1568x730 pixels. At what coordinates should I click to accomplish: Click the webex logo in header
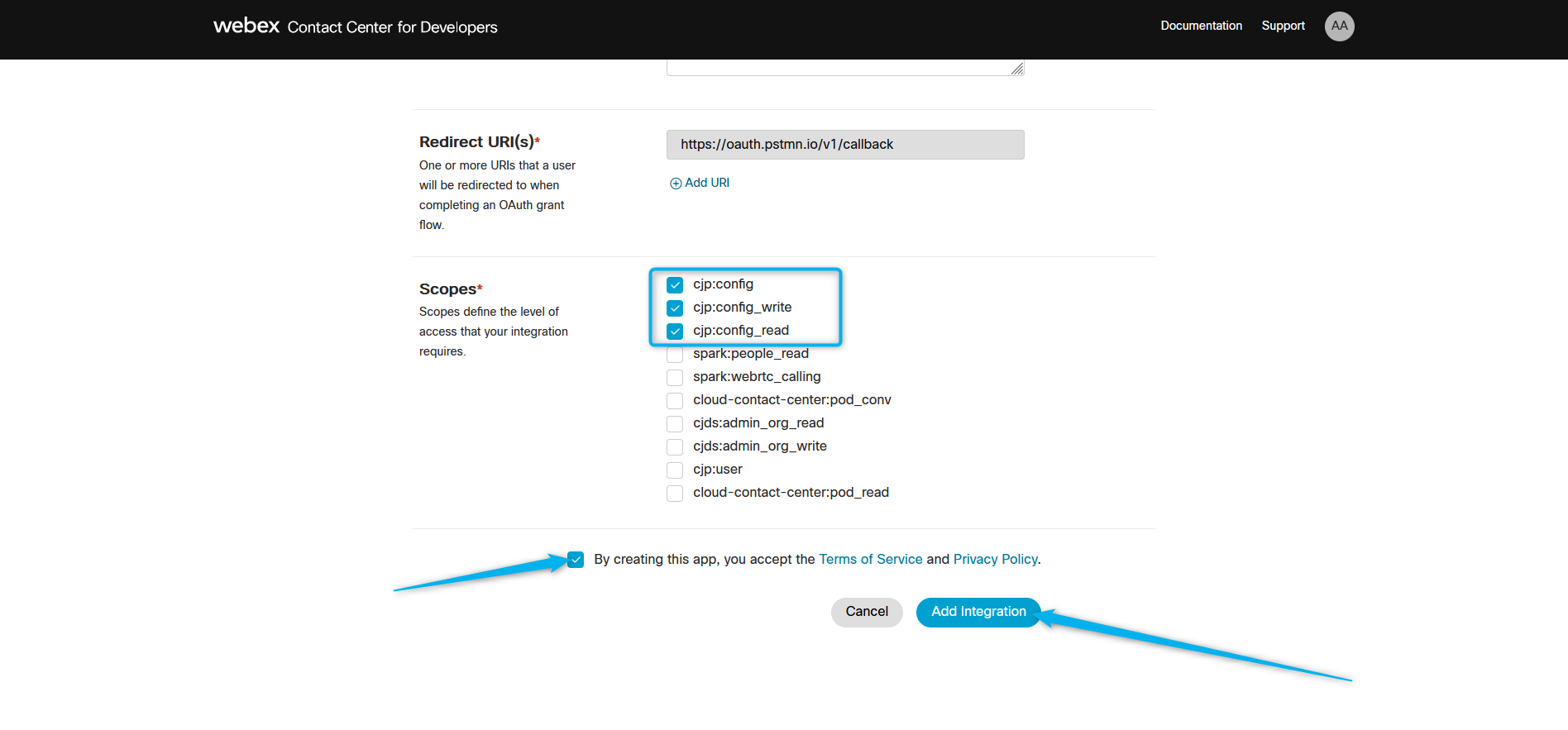[246, 26]
